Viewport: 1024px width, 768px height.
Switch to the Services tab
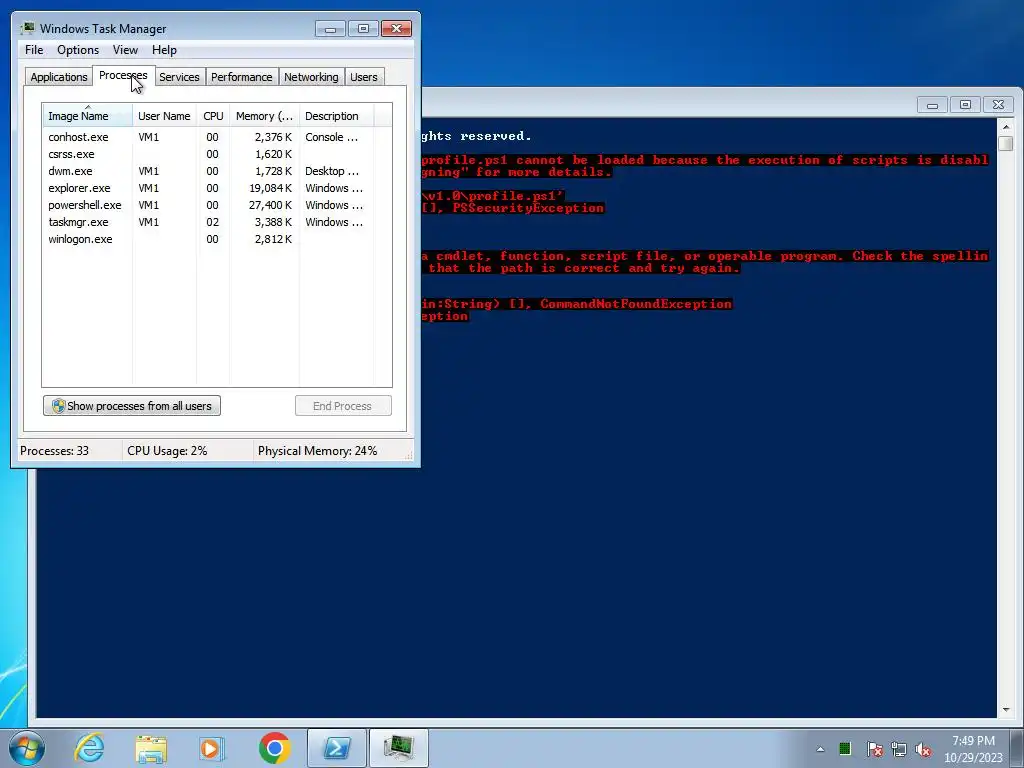(179, 77)
